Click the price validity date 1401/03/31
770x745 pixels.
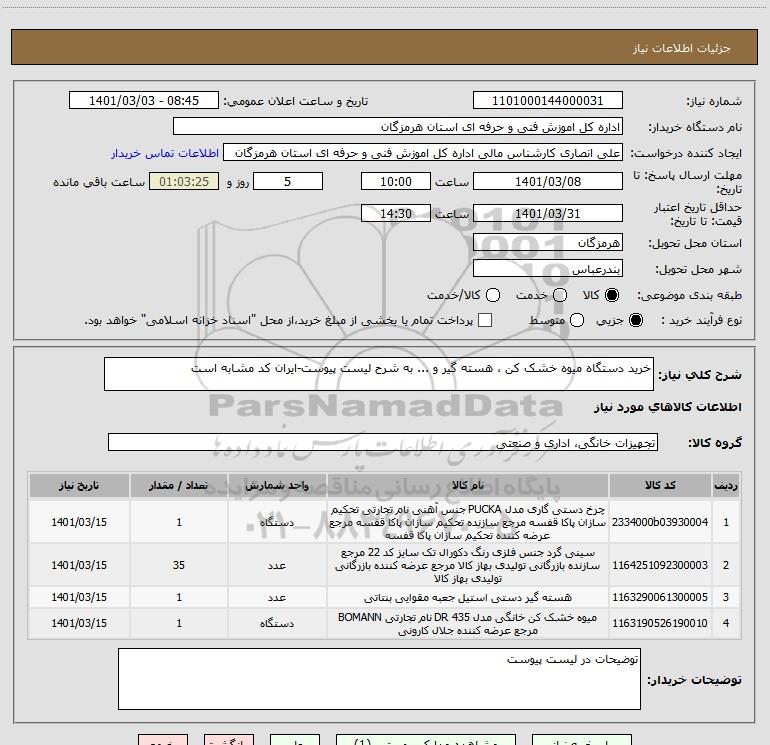click(x=548, y=214)
